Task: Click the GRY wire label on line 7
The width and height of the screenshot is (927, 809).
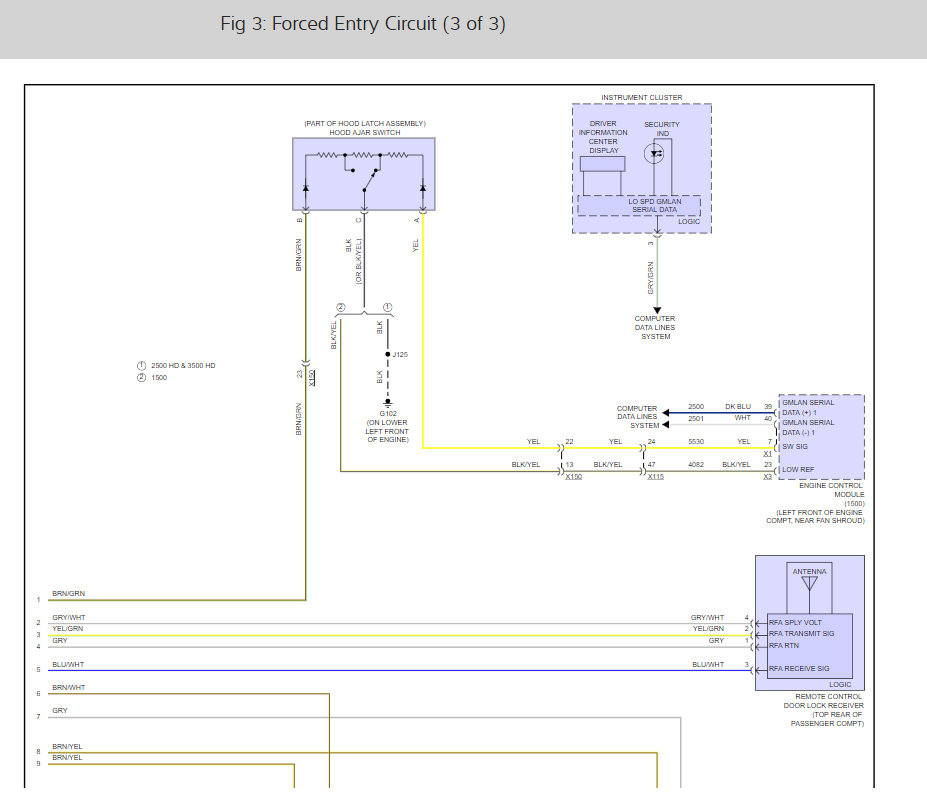Action: pos(60,710)
